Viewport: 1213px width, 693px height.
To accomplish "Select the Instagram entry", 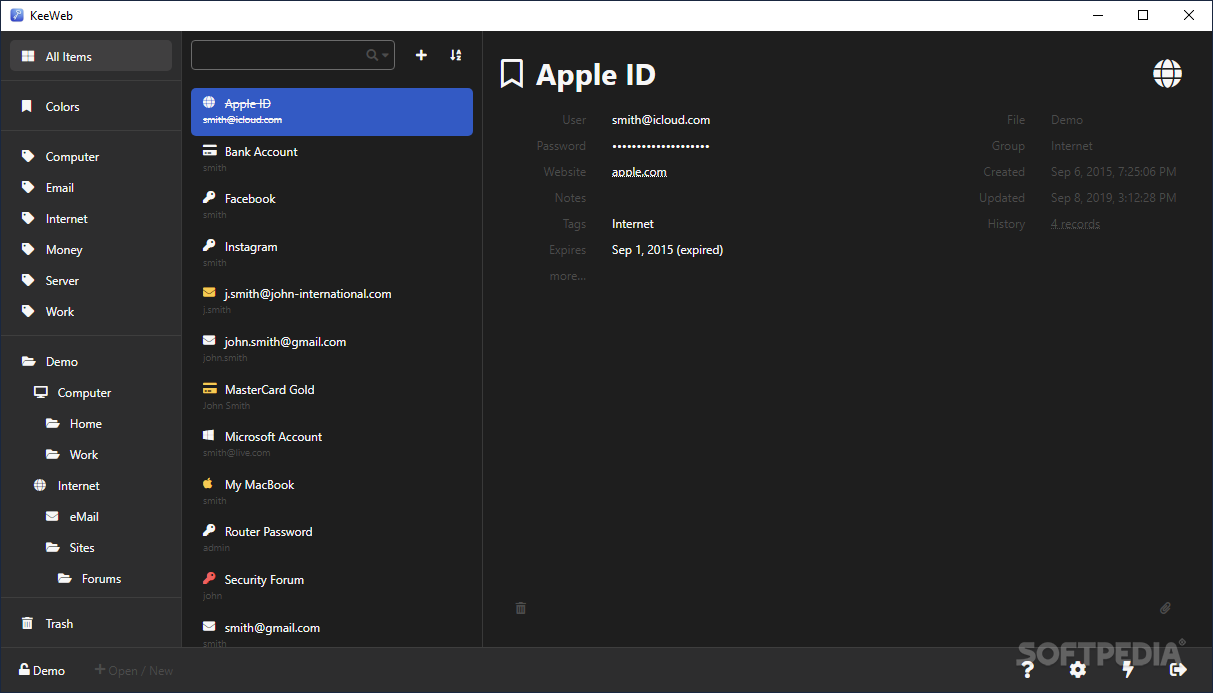I will click(x=332, y=254).
